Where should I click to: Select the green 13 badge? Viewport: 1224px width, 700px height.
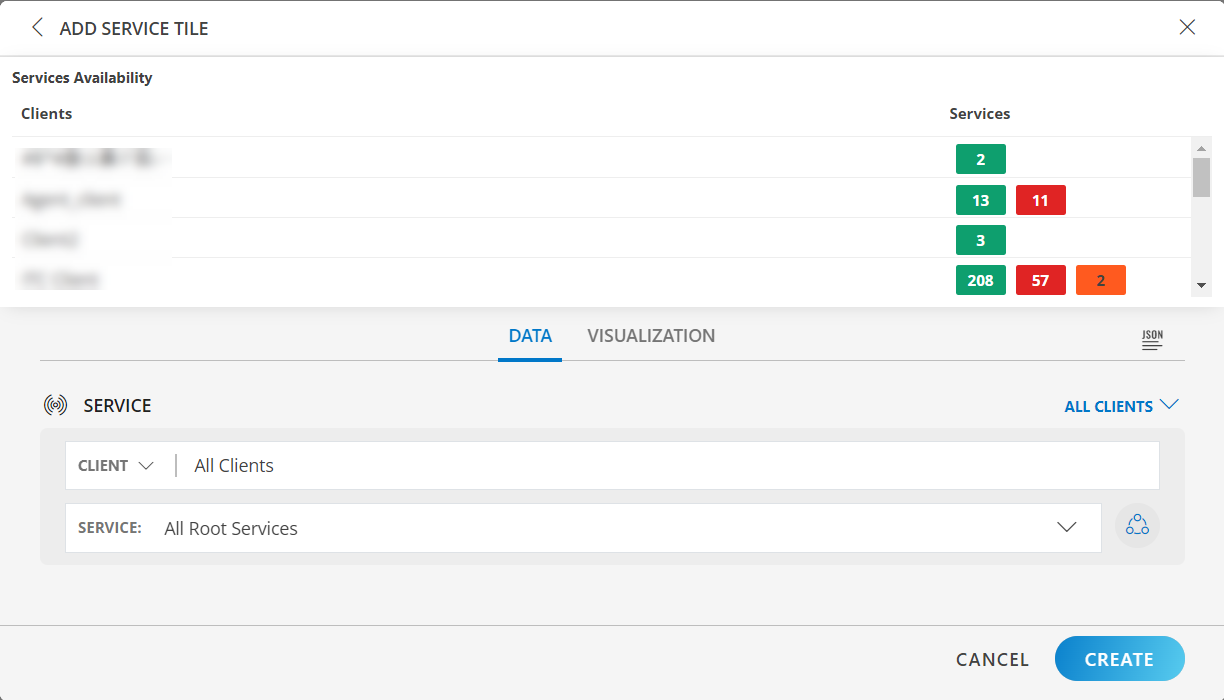click(980, 200)
